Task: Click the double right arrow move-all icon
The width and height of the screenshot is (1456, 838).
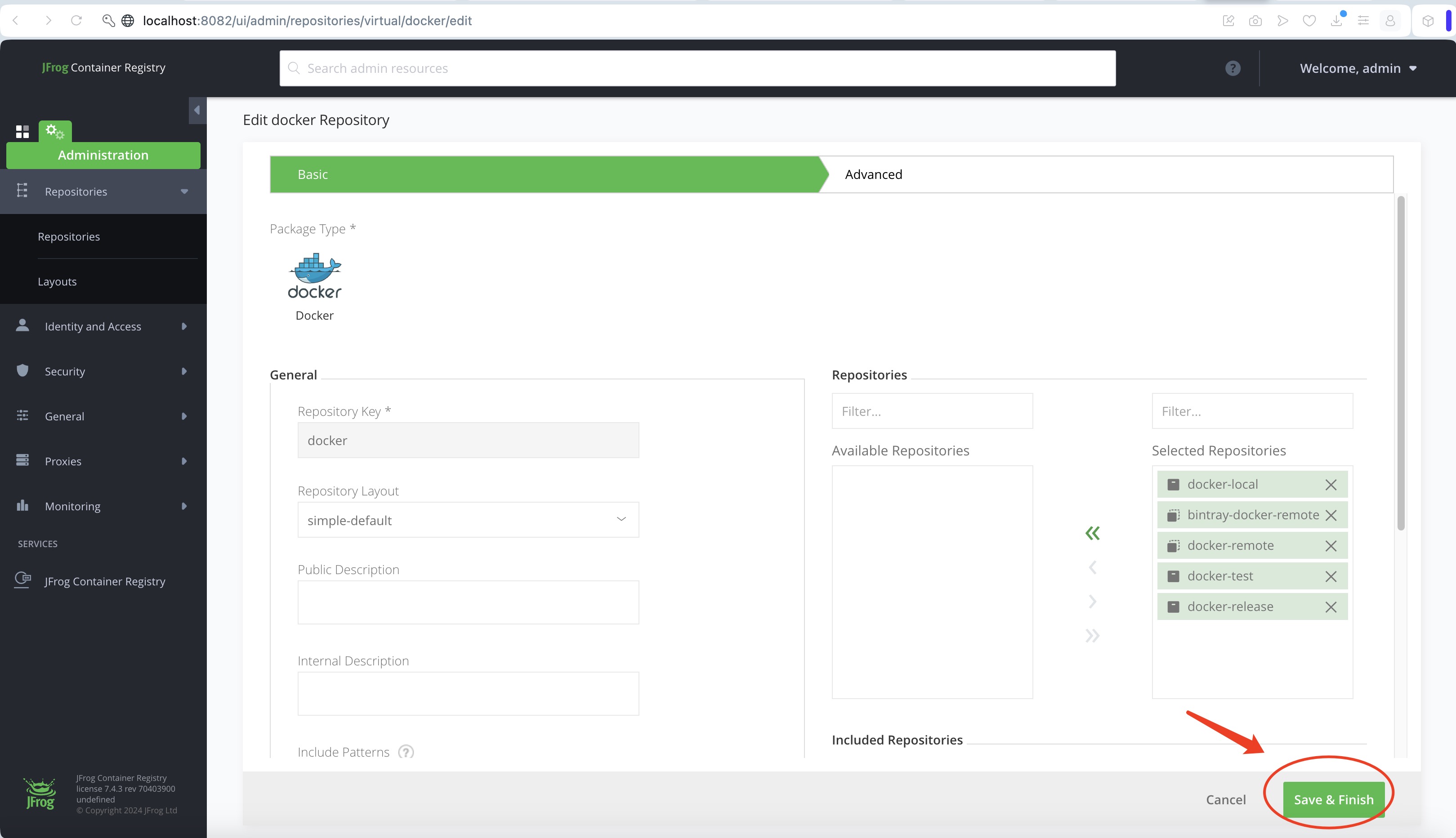Action: [x=1092, y=635]
